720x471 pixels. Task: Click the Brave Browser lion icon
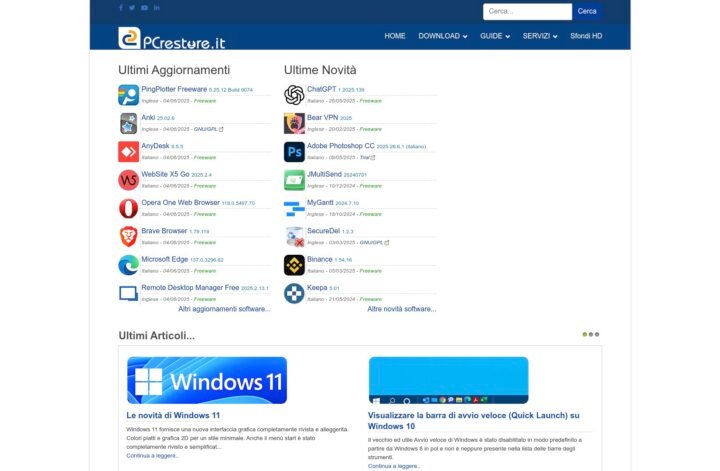click(x=129, y=237)
